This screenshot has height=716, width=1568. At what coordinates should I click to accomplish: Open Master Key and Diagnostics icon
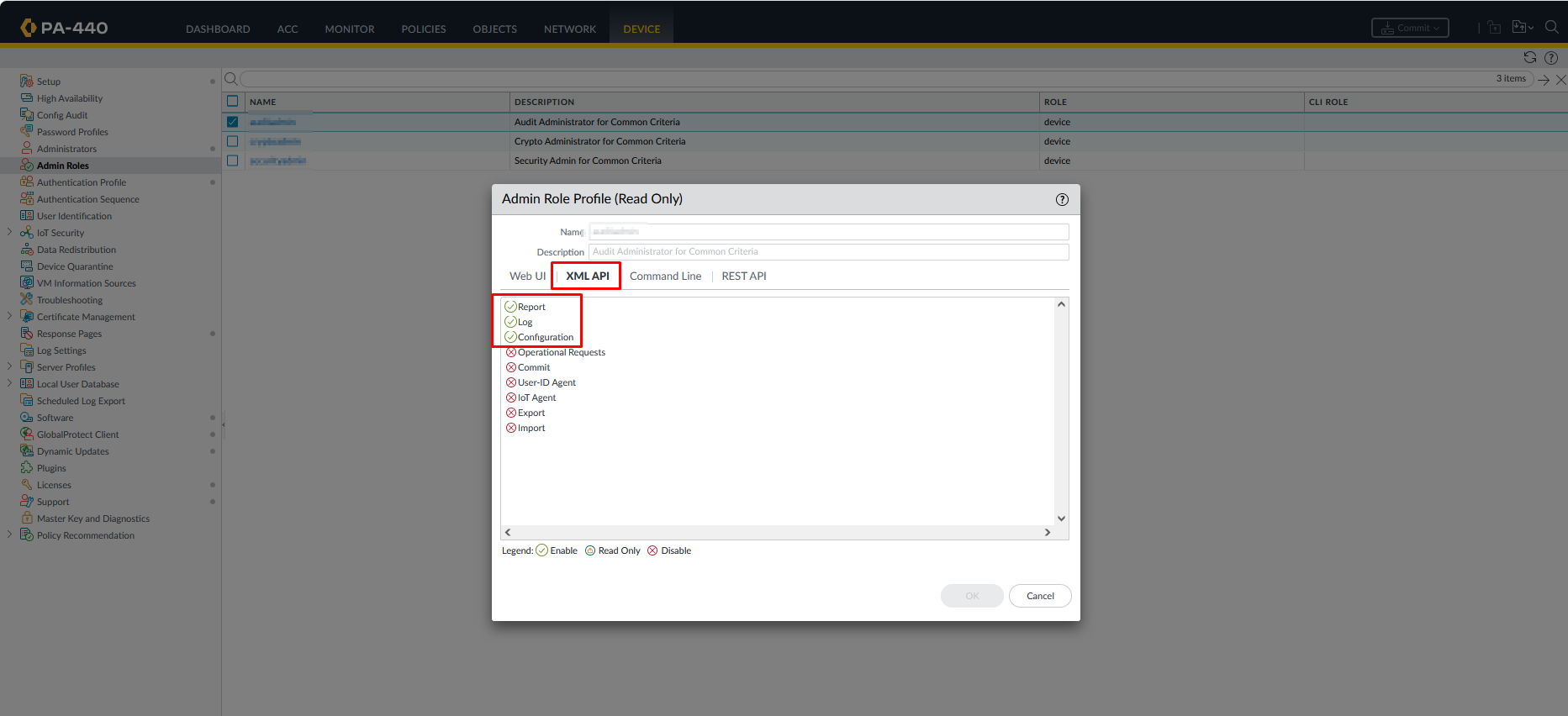pos(27,519)
